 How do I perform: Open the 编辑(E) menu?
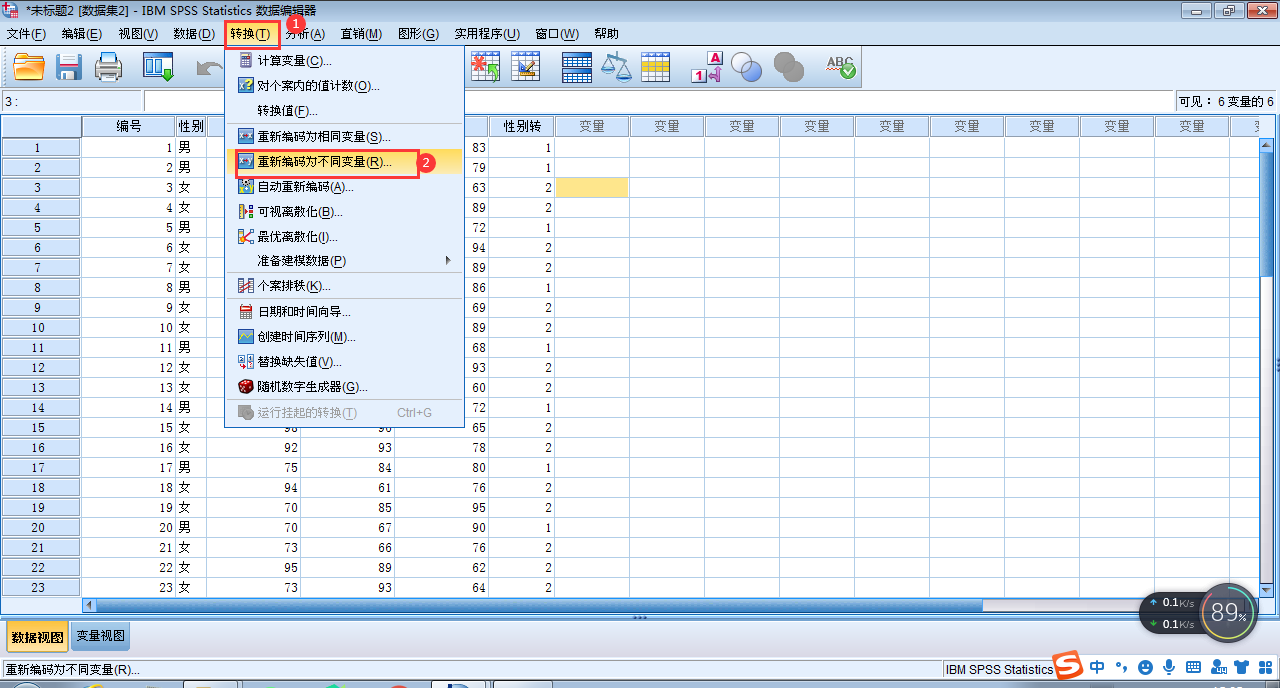pyautogui.click(x=81, y=33)
